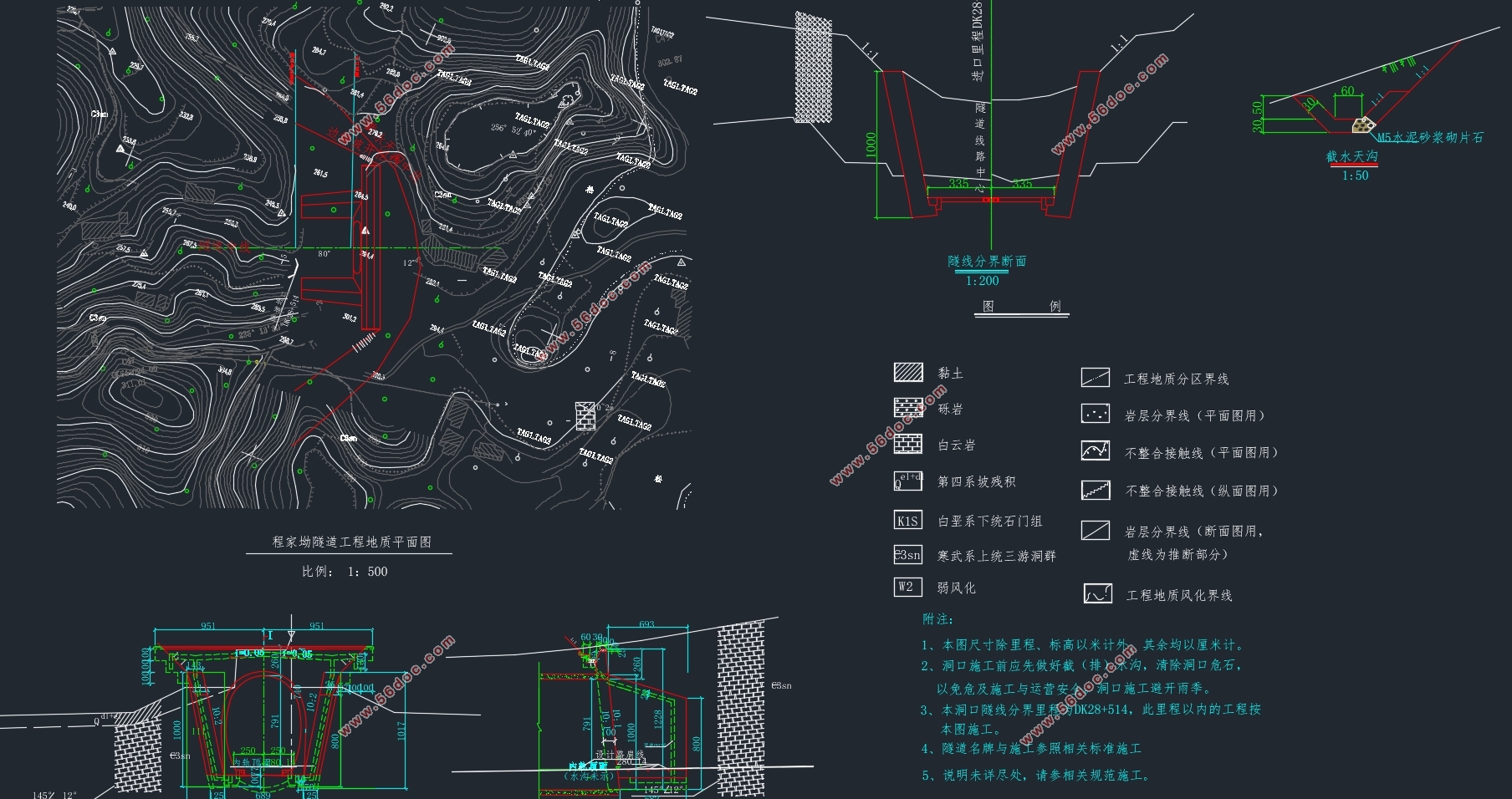Select the 隧线分界断面 title label
The width and height of the screenshot is (1512, 799).
(987, 262)
